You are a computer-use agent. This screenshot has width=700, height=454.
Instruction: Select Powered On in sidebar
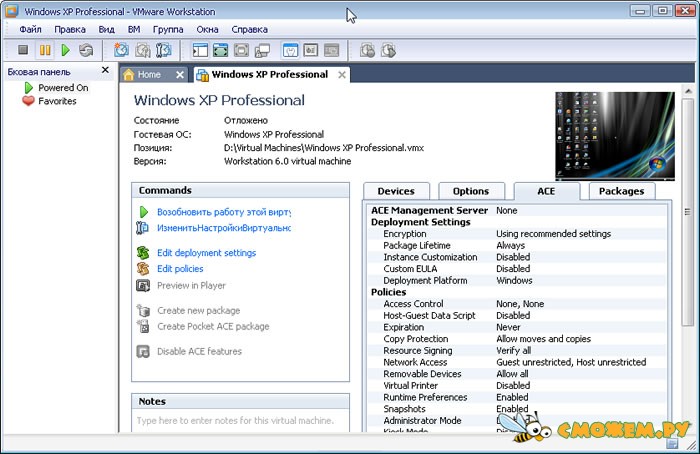pos(63,87)
